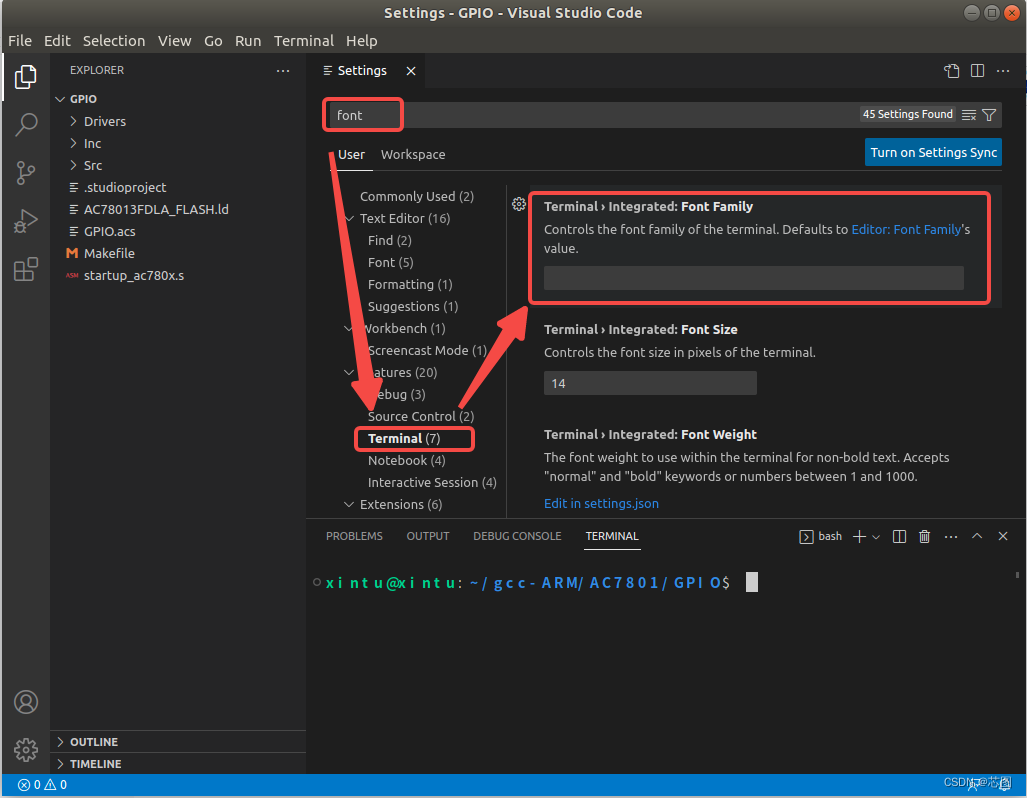The width and height of the screenshot is (1027, 798).
Task: Select the Source Control icon
Action: tap(25, 172)
